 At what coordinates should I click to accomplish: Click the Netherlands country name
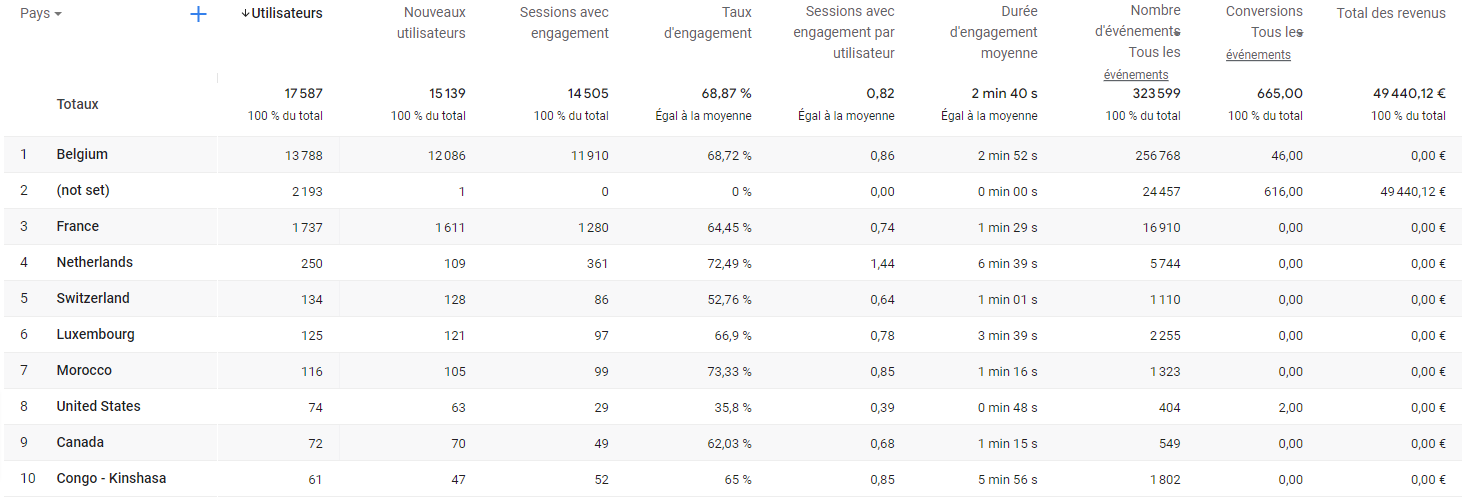95,262
